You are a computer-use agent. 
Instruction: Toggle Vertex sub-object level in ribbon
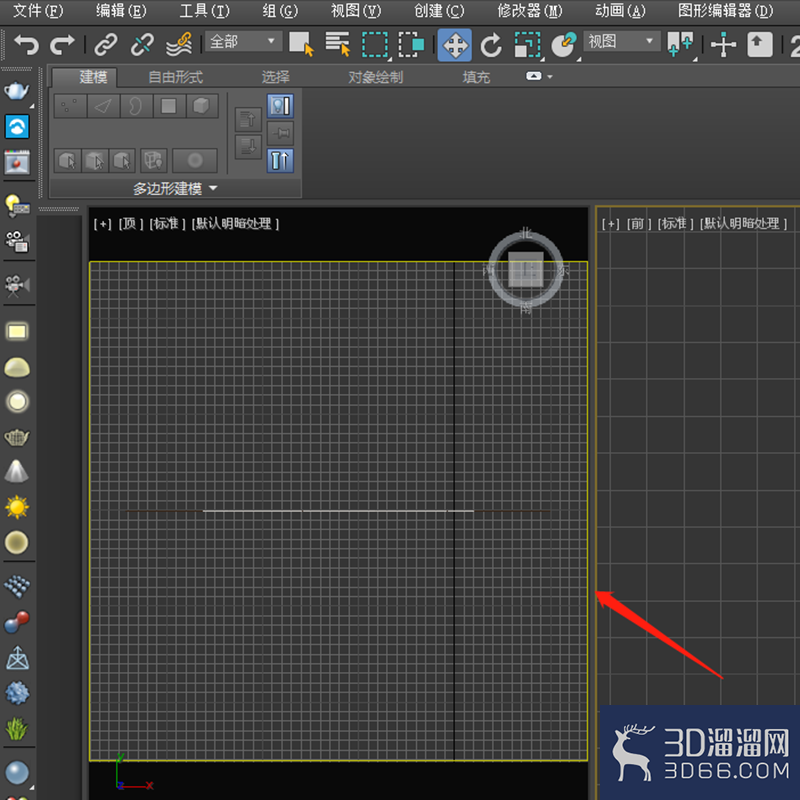coord(70,106)
